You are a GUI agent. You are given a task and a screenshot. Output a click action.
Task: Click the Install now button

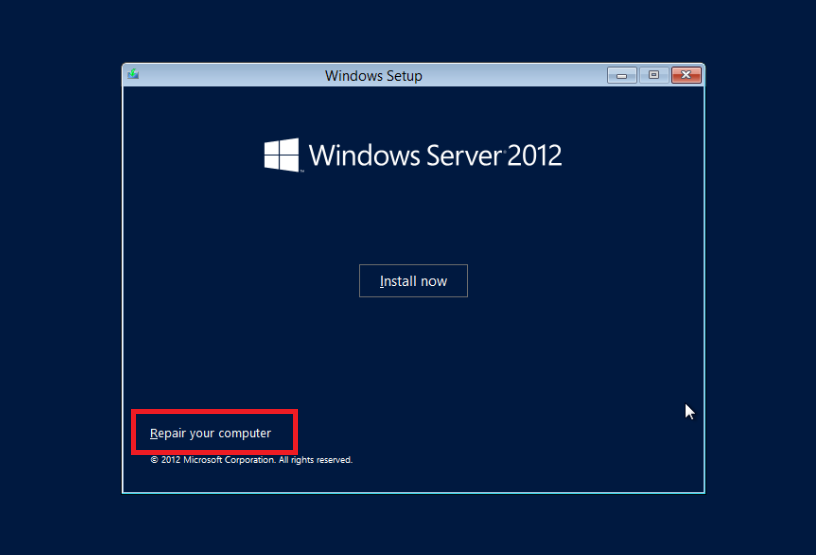[413, 281]
